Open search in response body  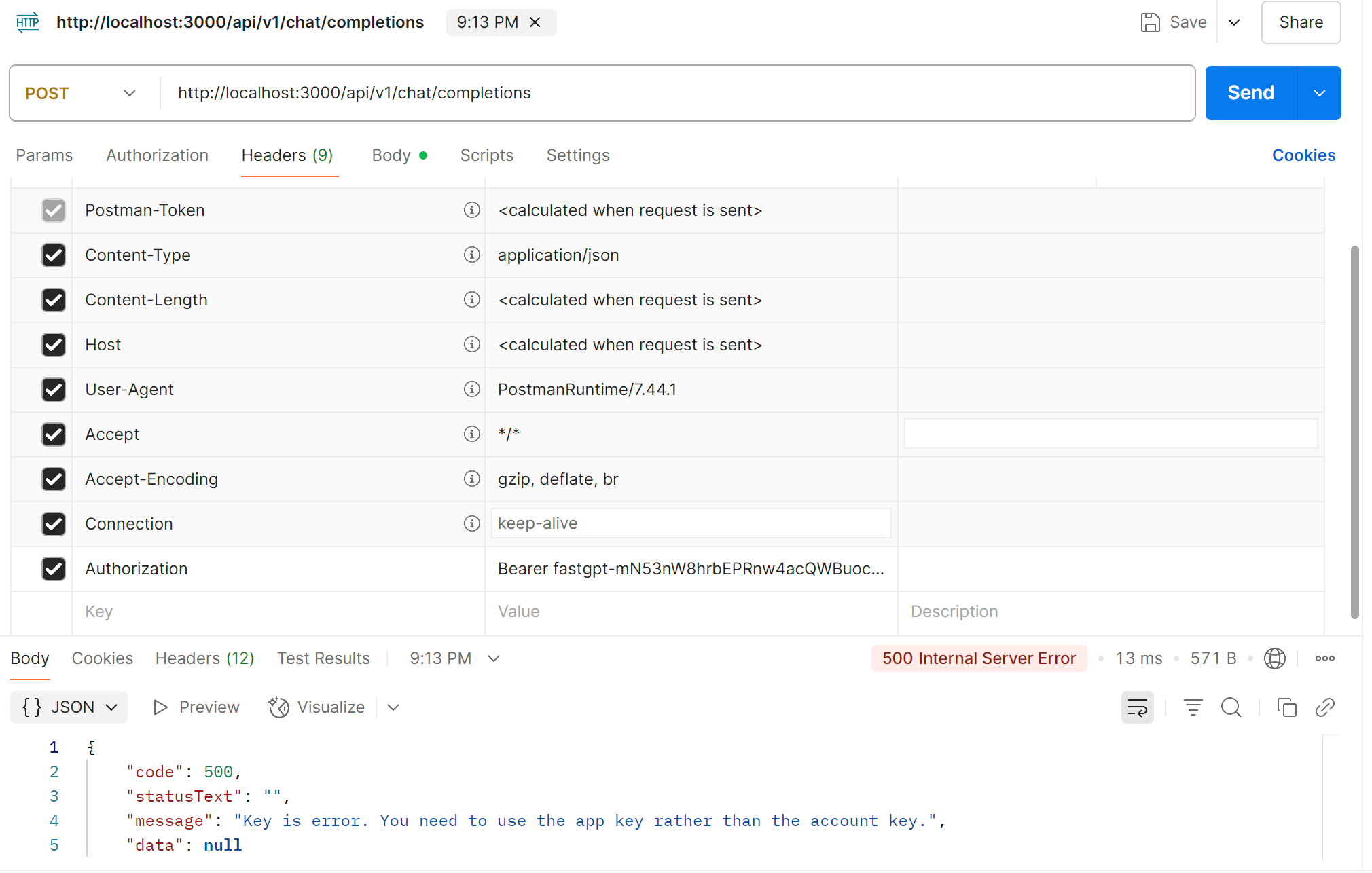pyautogui.click(x=1231, y=707)
